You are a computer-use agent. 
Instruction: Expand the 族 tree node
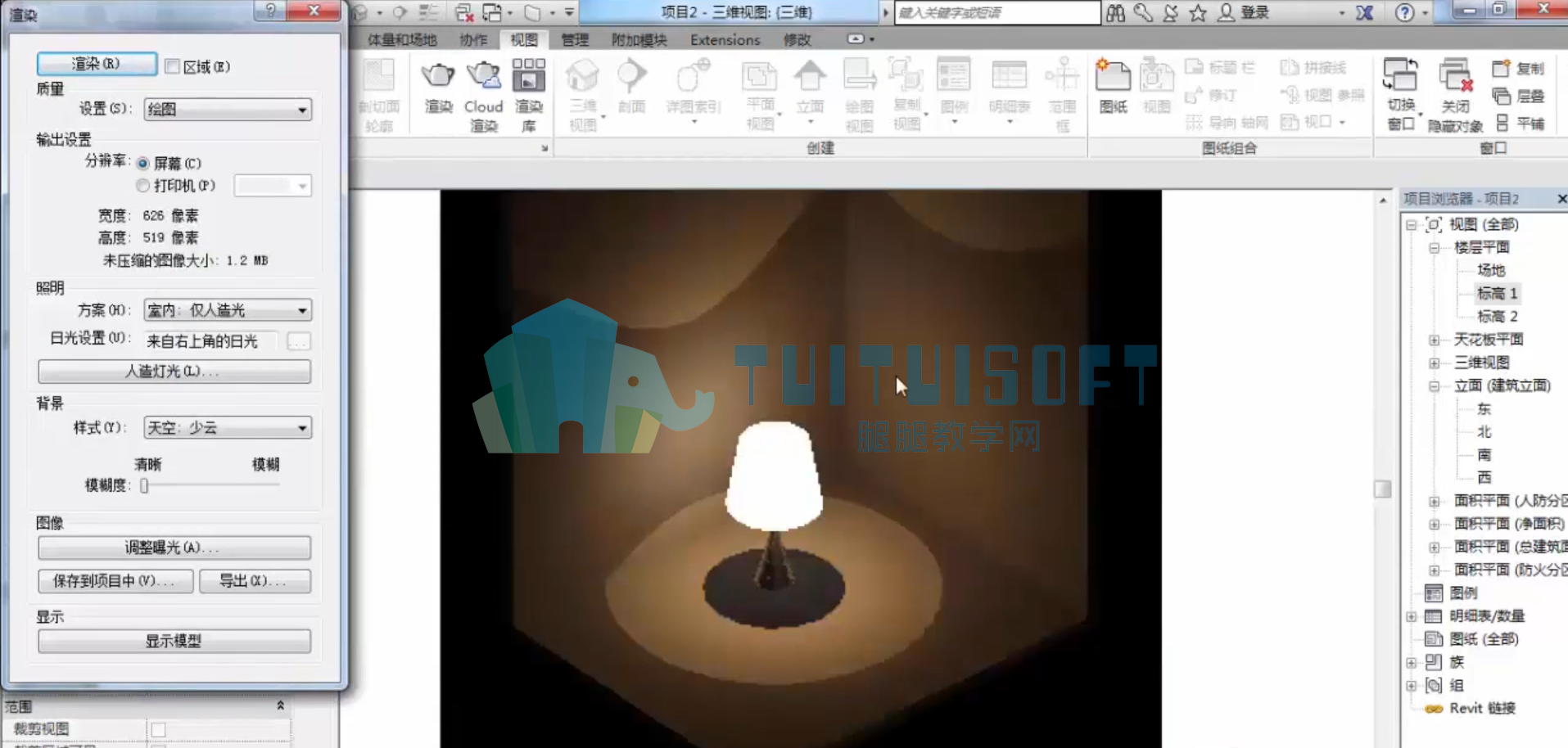(1412, 663)
